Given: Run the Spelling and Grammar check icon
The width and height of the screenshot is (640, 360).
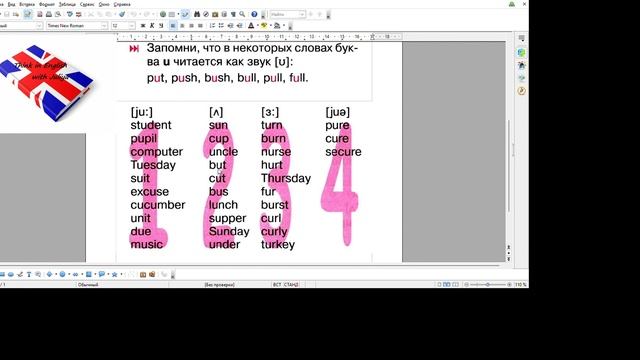Looking at the screenshot, I should pos(69,14).
